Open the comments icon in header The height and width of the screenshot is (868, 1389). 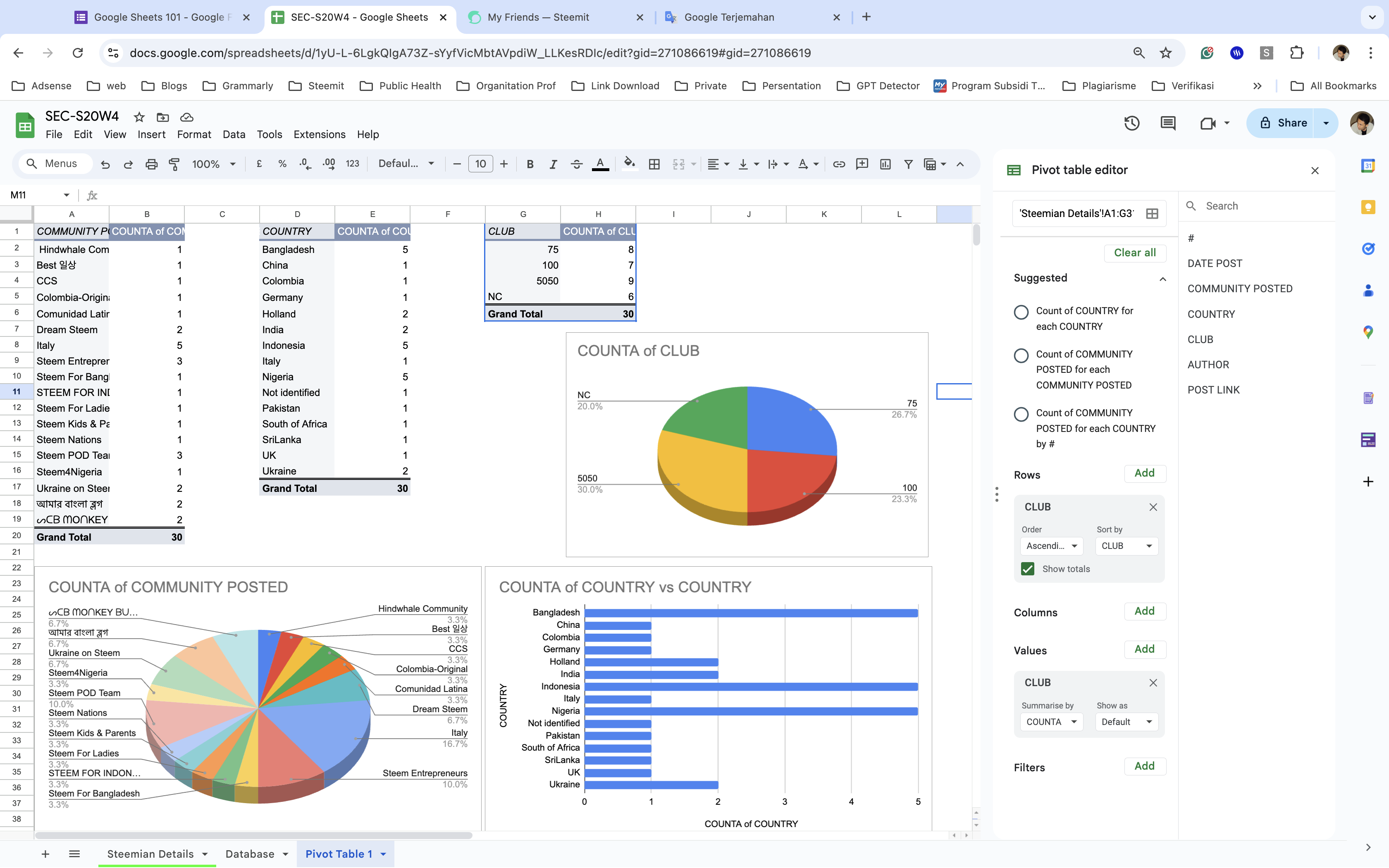click(1167, 123)
